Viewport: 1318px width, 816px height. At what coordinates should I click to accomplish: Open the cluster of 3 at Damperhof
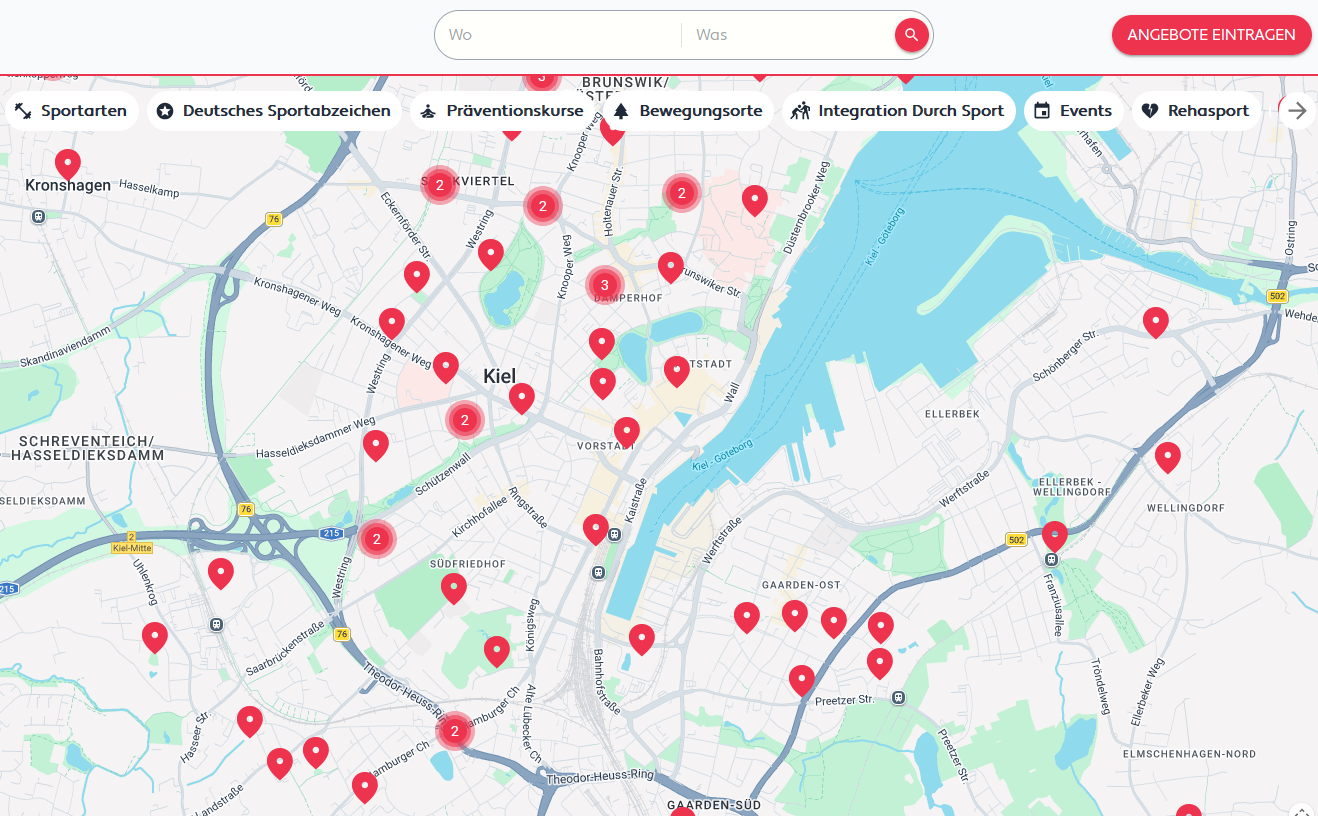(x=604, y=285)
